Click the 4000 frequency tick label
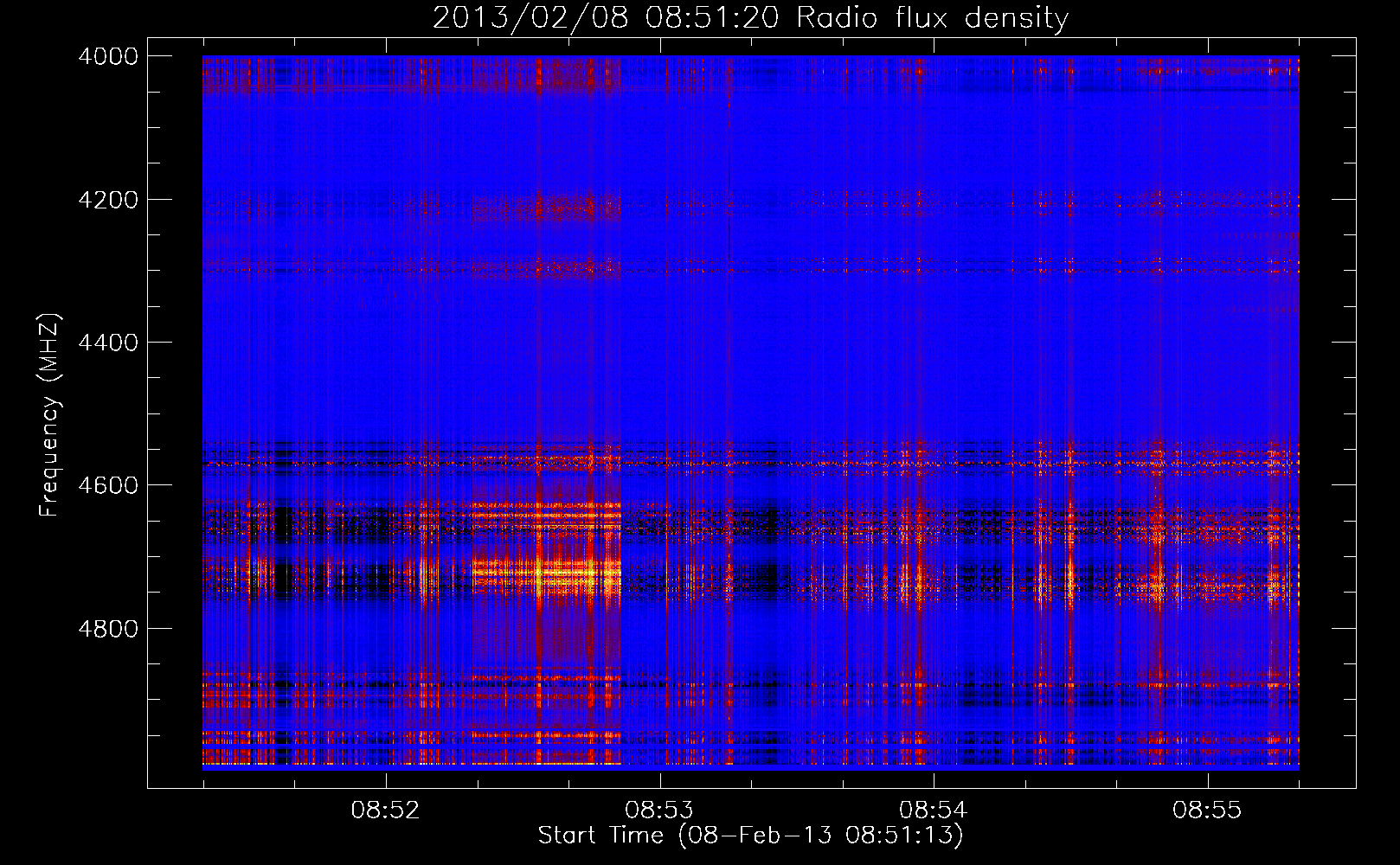This screenshot has width=1400, height=865. tap(108, 56)
